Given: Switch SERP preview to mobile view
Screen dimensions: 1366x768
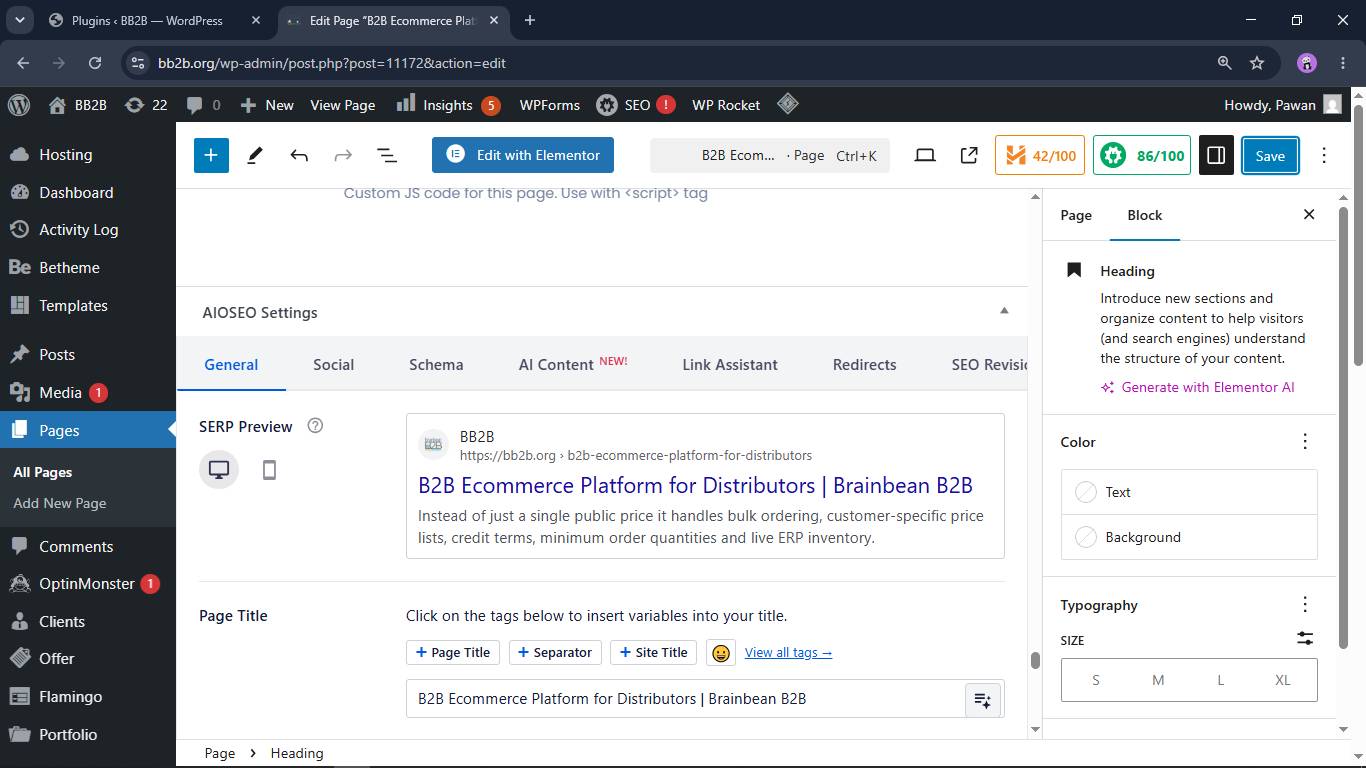Looking at the screenshot, I should click(269, 470).
